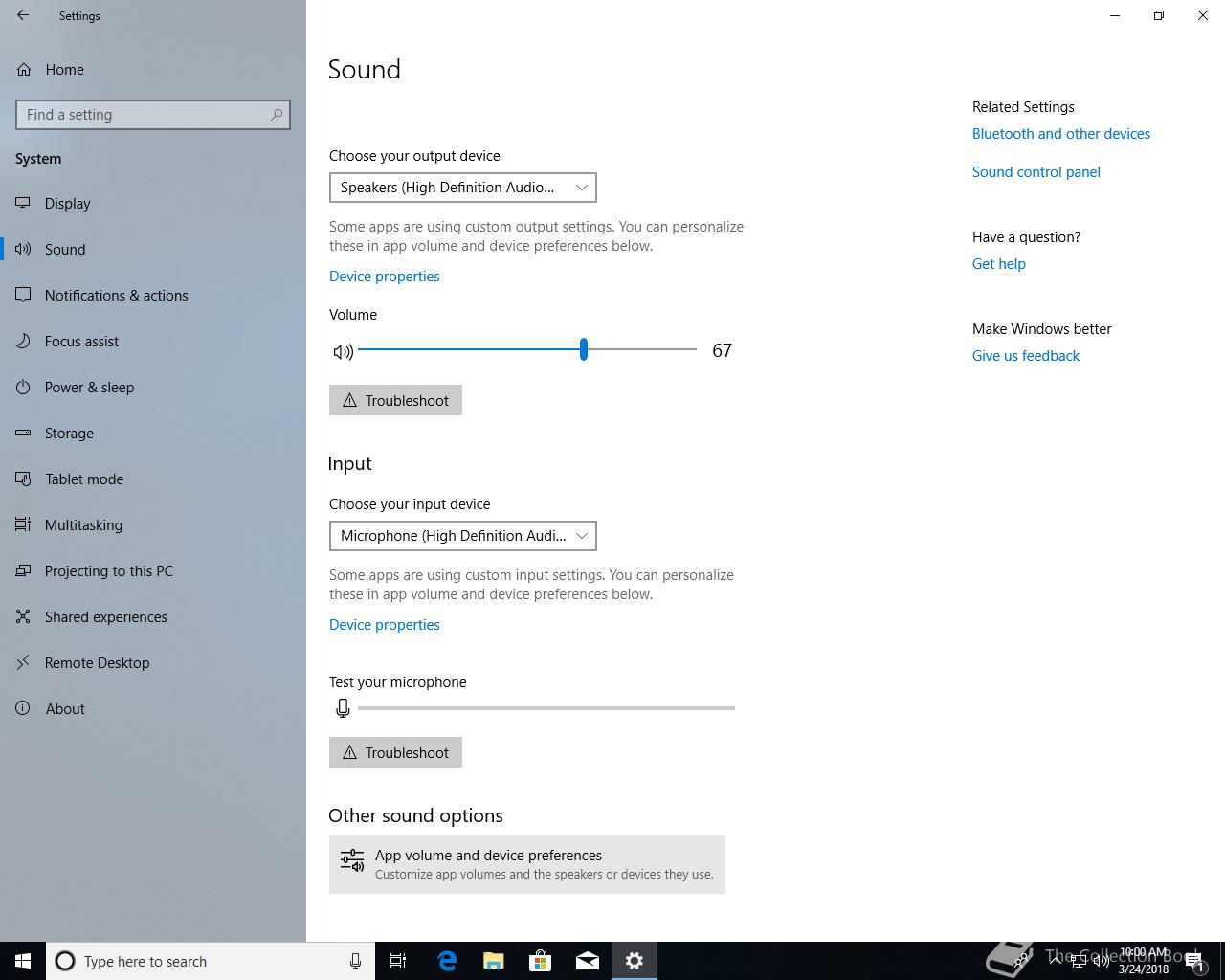
Task: Open the Sound control panel link
Action: 1036,172
